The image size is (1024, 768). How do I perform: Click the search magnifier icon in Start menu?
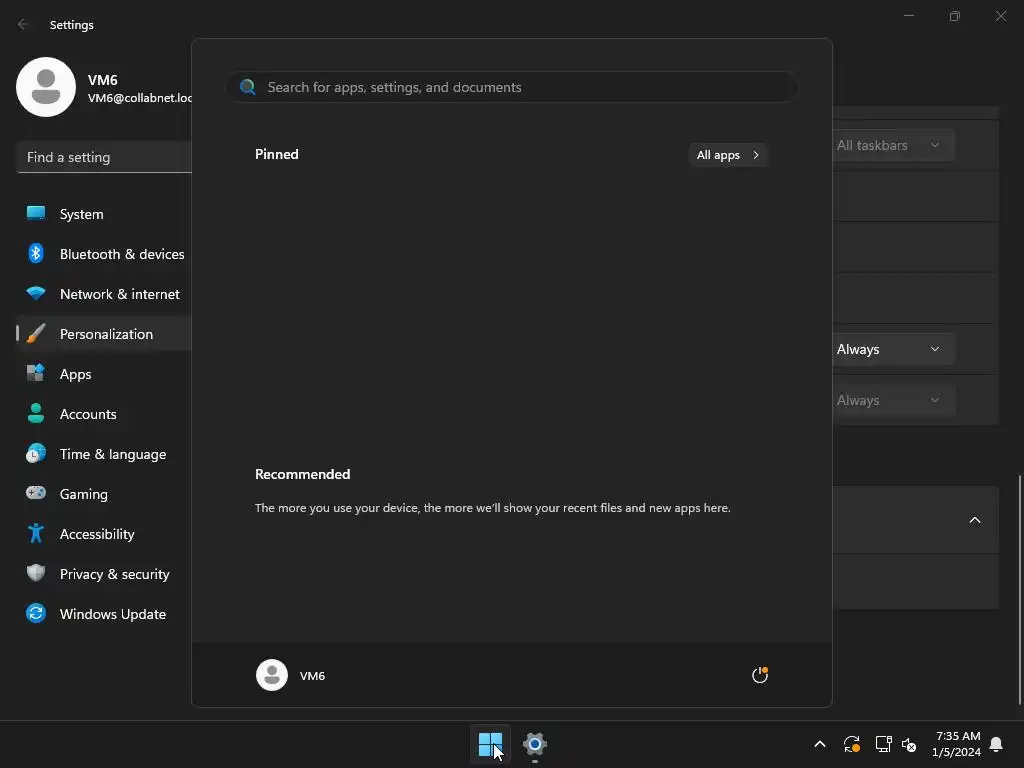[248, 87]
